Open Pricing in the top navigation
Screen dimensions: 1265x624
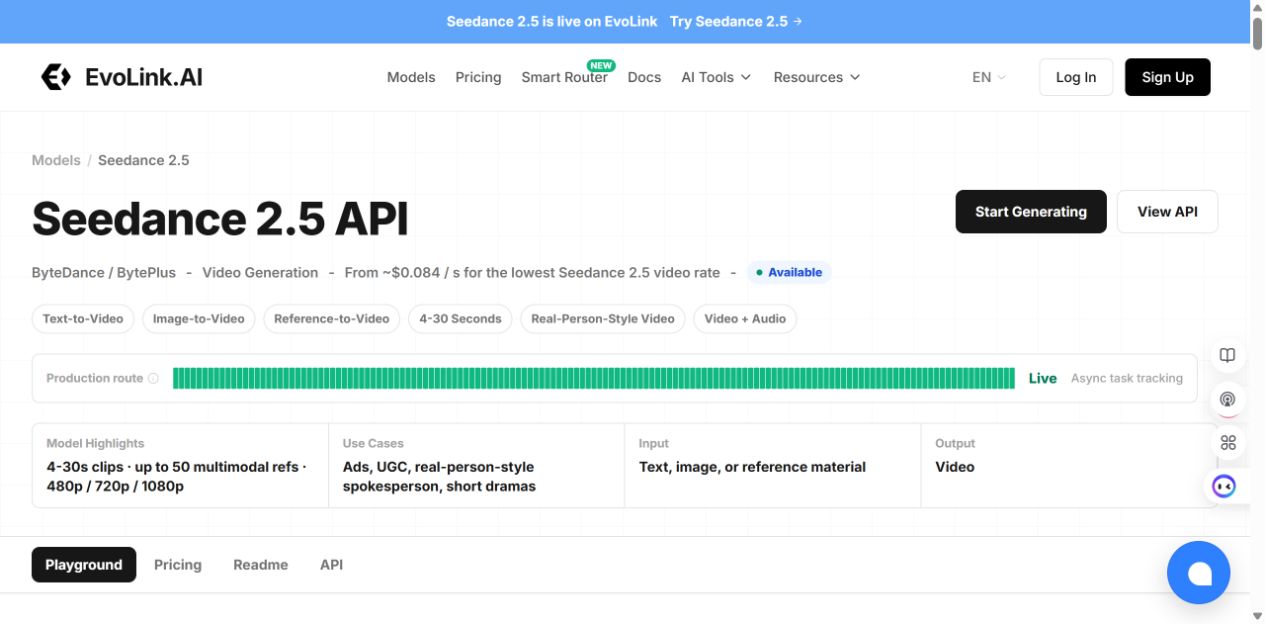(x=478, y=77)
